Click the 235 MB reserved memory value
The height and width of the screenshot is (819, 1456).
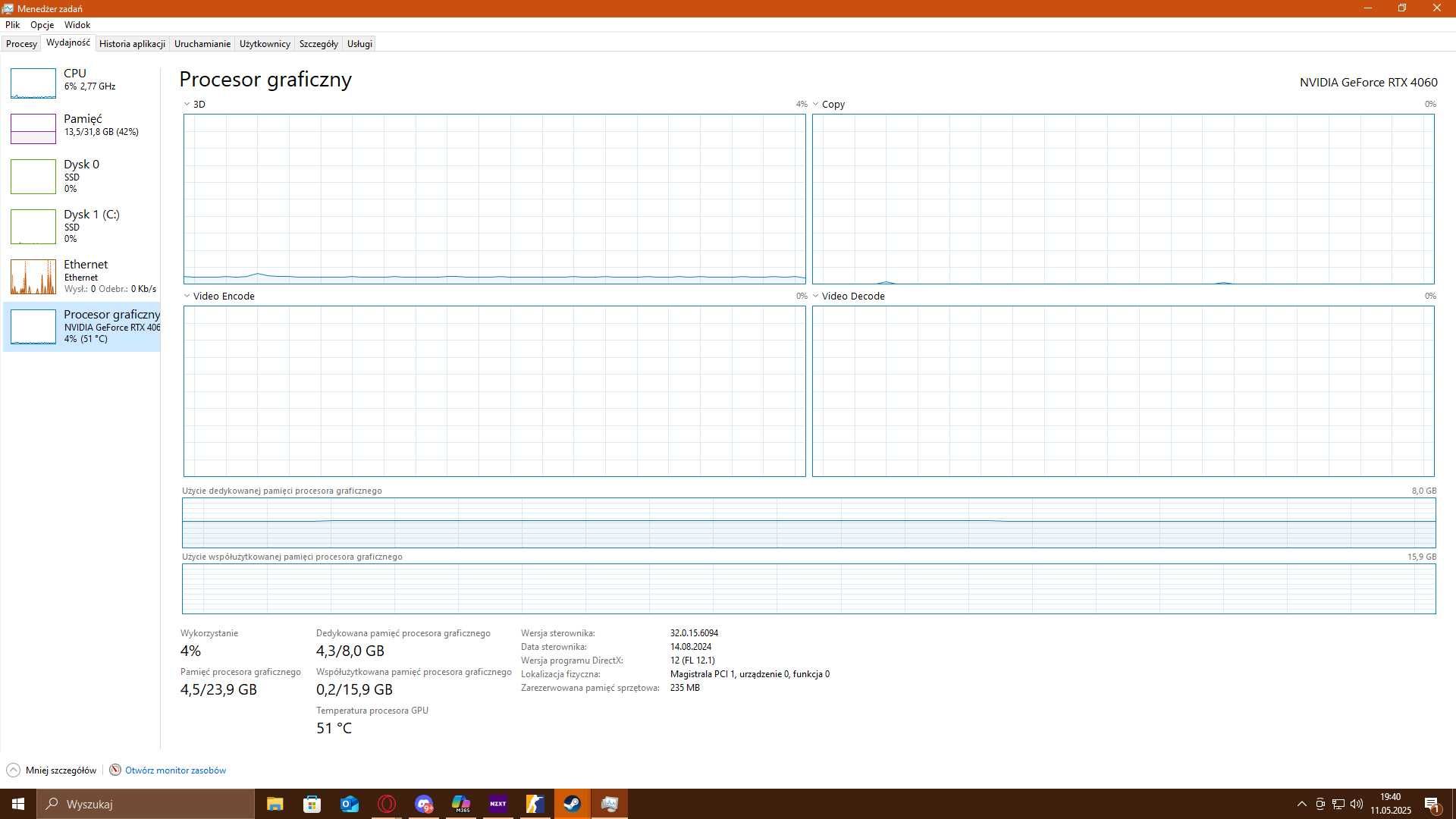(685, 688)
